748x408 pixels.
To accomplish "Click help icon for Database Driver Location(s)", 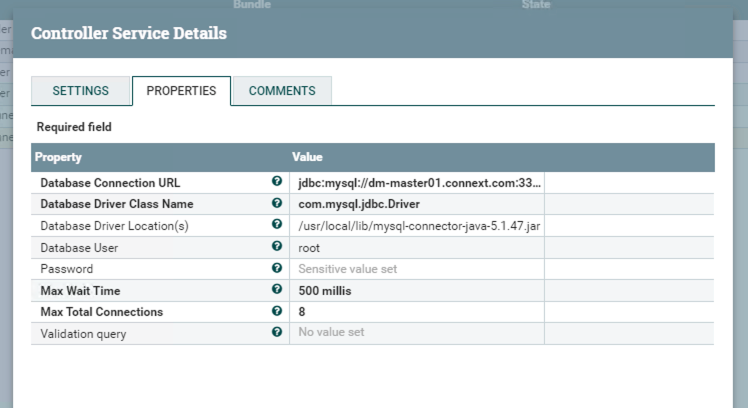I will pos(277,226).
